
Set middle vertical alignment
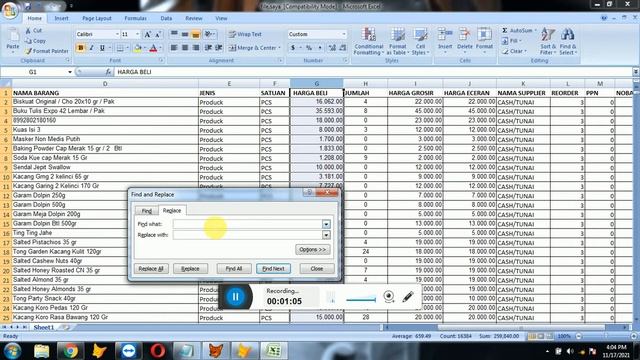coord(185,34)
